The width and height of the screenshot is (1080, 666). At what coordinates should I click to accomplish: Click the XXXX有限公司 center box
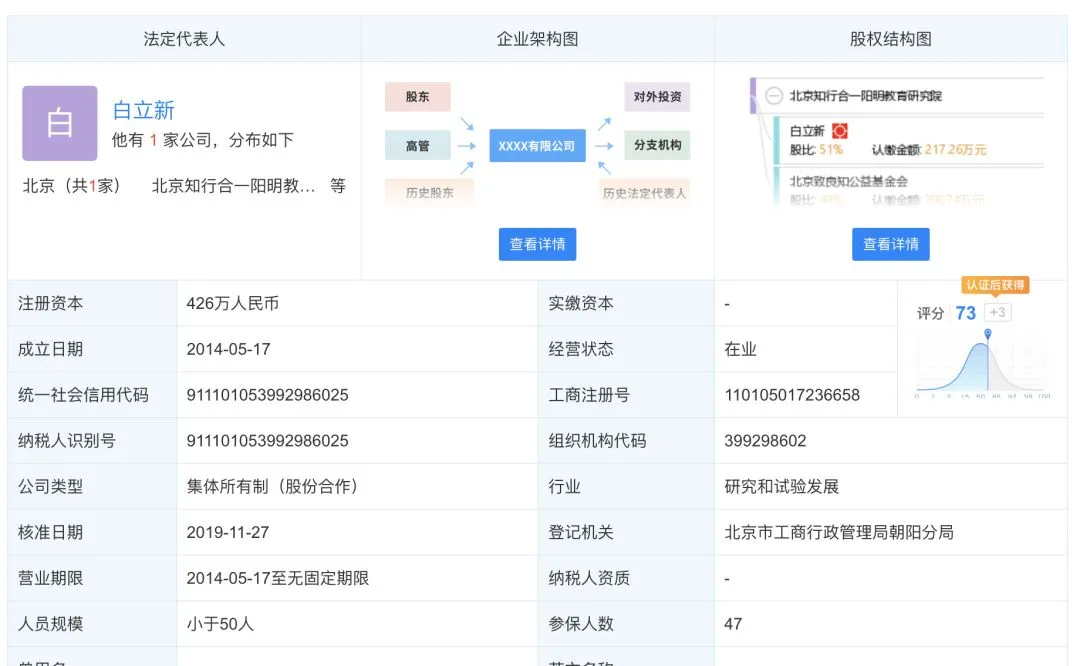537,146
